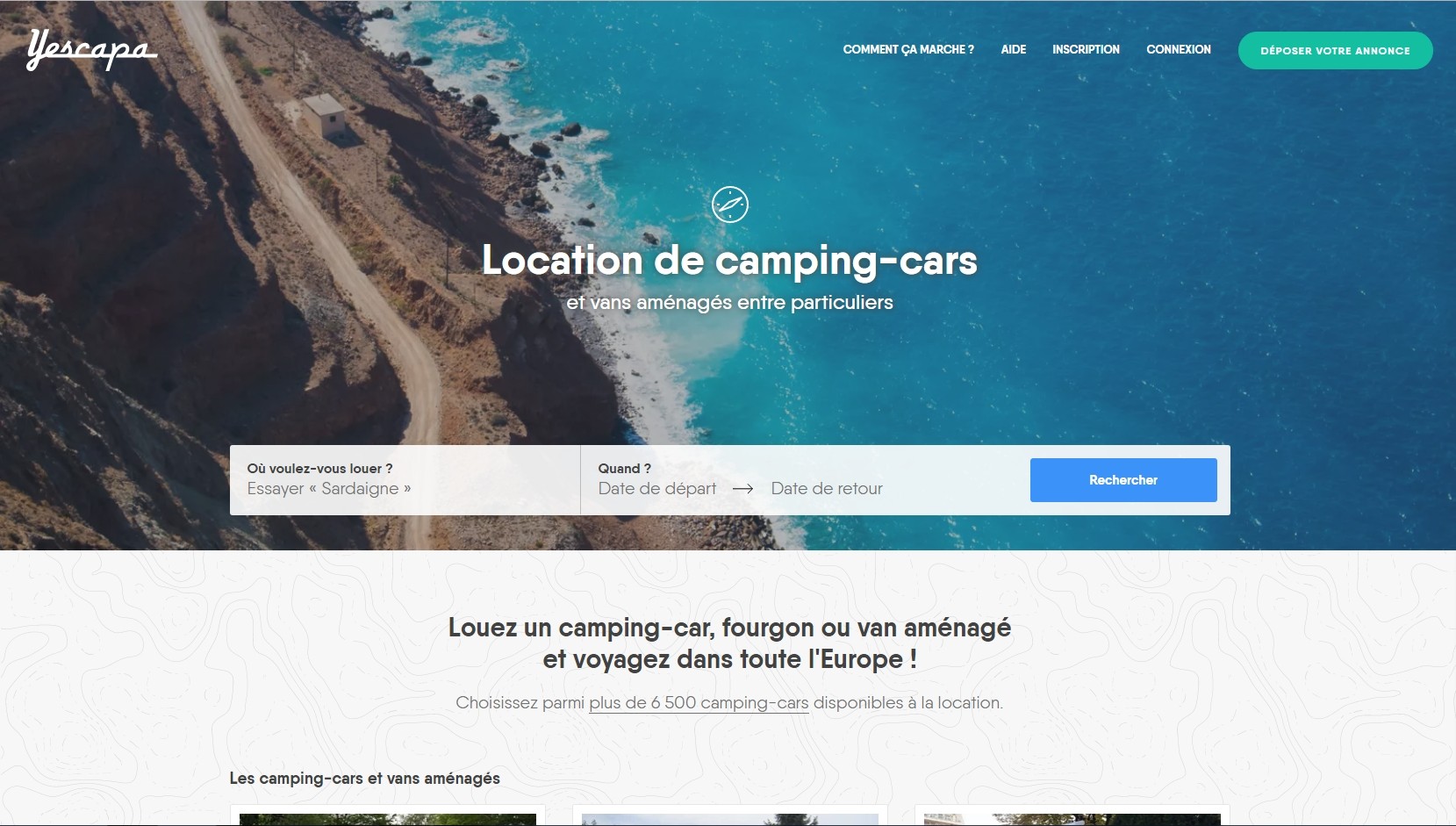Click the compass icon above the headline
Viewport: 1456px width, 826px height.
pyautogui.click(x=730, y=205)
